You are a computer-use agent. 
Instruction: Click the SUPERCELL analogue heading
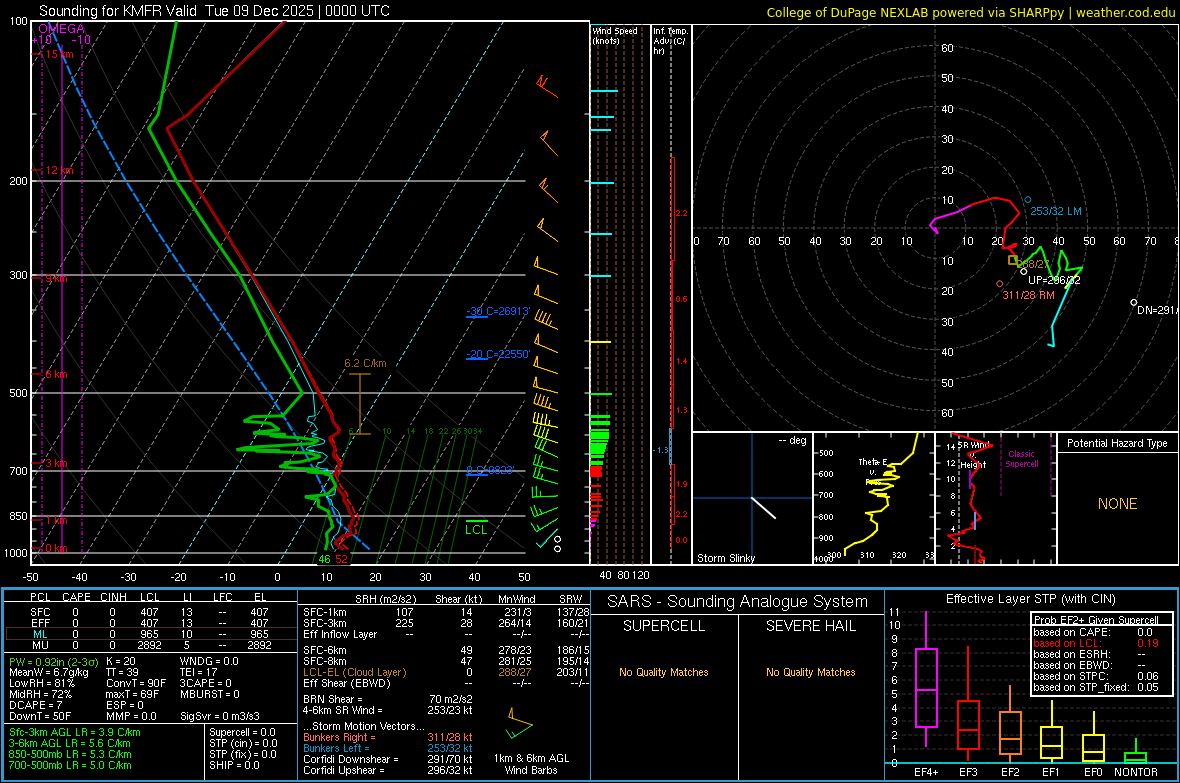click(x=664, y=626)
